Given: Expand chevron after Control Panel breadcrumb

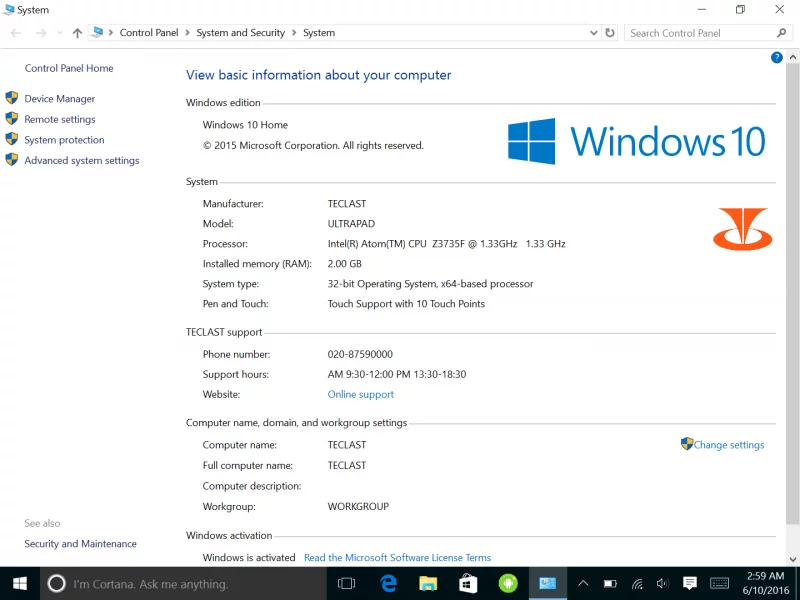Looking at the screenshot, I should [x=187, y=33].
